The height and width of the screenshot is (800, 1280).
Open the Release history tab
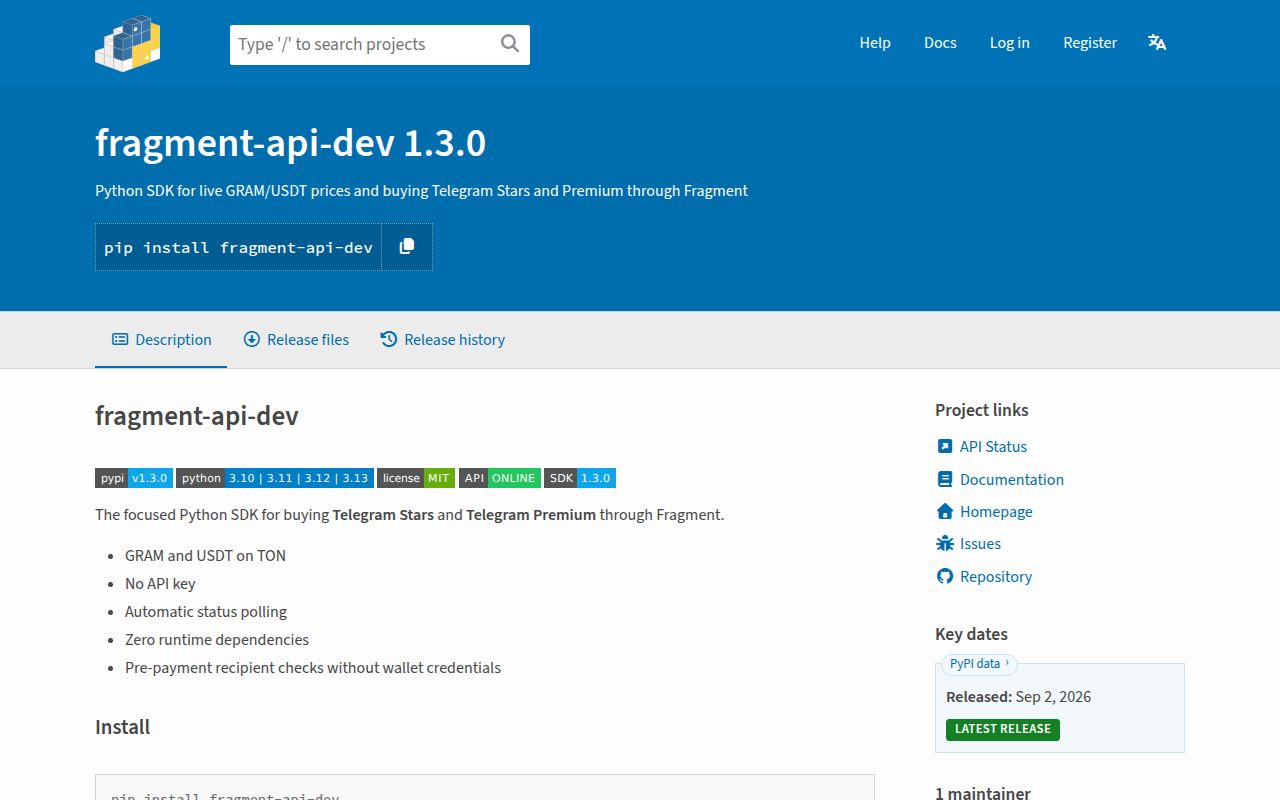click(x=442, y=340)
